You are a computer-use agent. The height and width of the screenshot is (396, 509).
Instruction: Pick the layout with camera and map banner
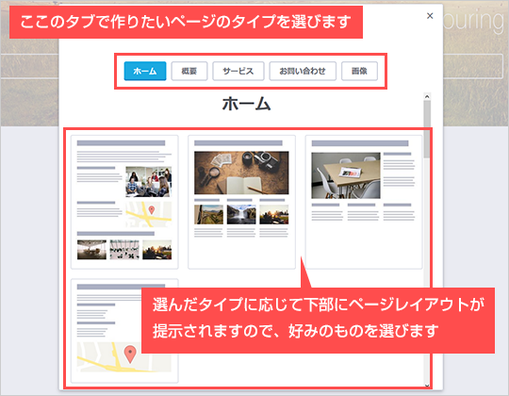[242, 202]
